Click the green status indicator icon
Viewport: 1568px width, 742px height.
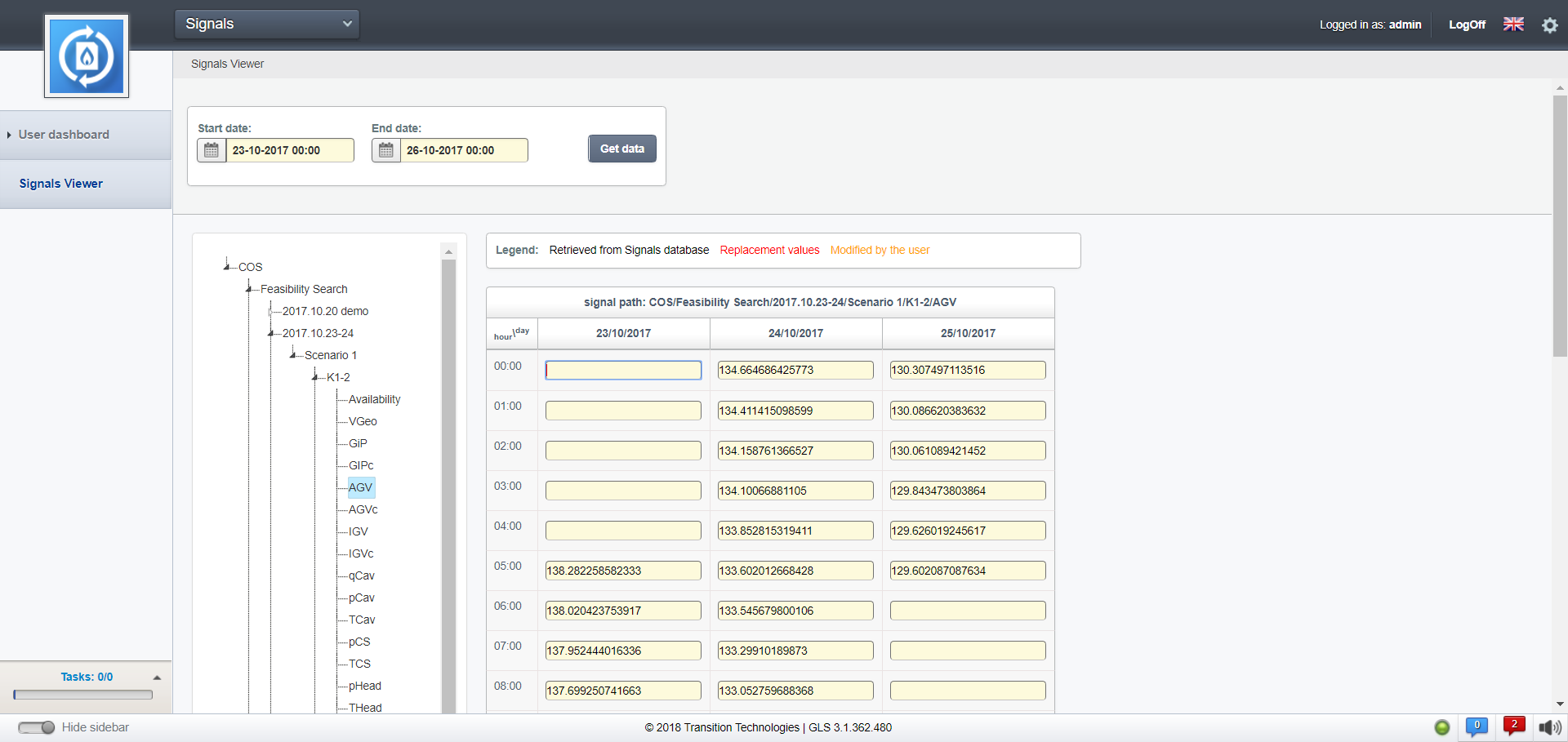coord(1442,727)
